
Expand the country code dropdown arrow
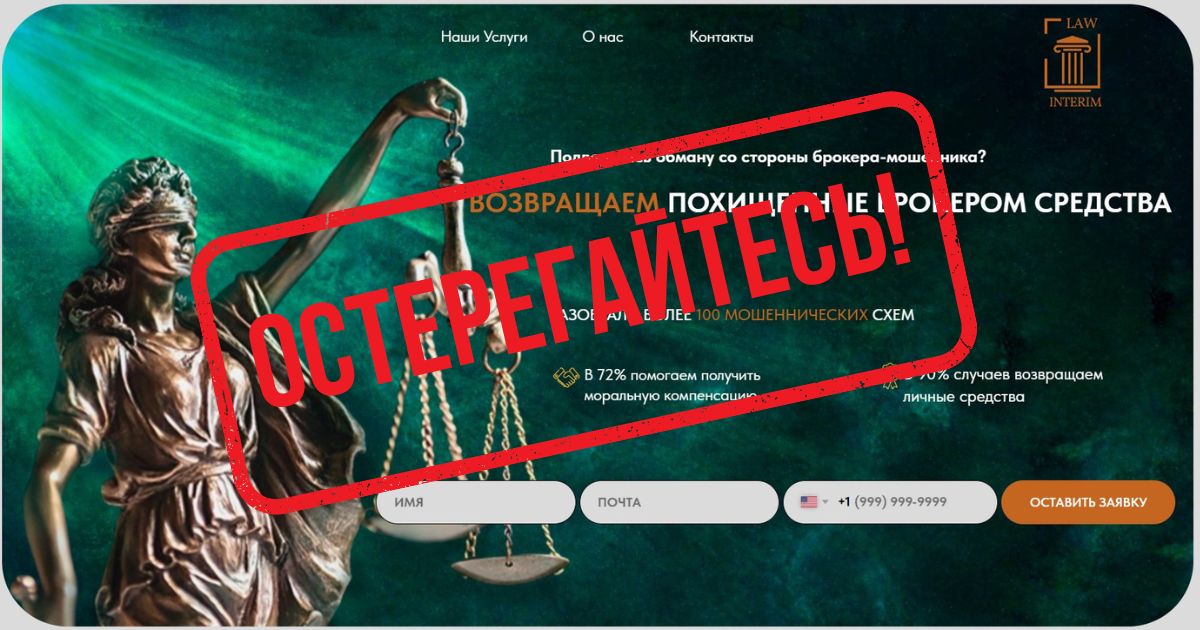[x=826, y=502]
